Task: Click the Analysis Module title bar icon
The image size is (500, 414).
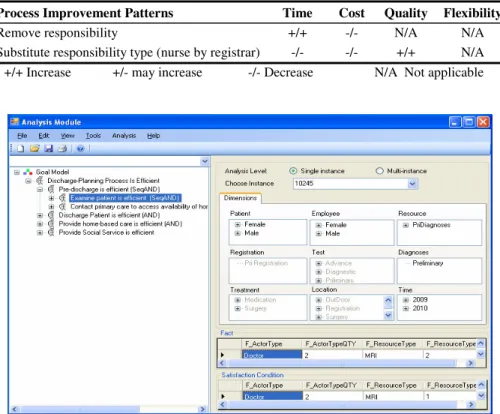Action: pyautogui.click(x=15, y=122)
